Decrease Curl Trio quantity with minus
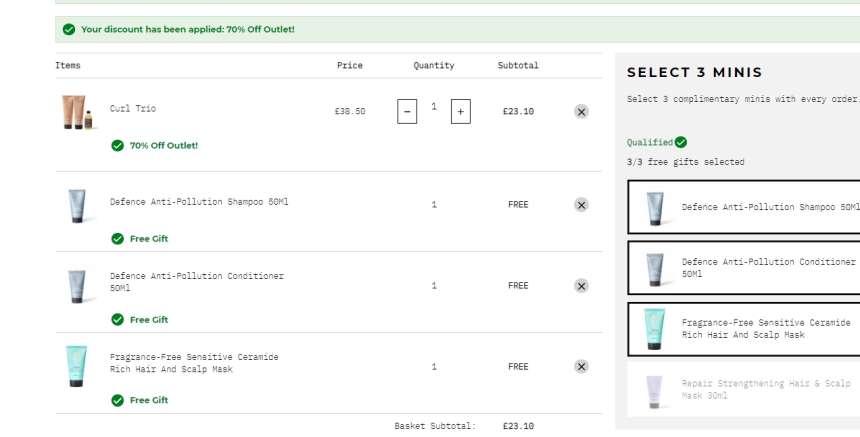 (x=407, y=112)
